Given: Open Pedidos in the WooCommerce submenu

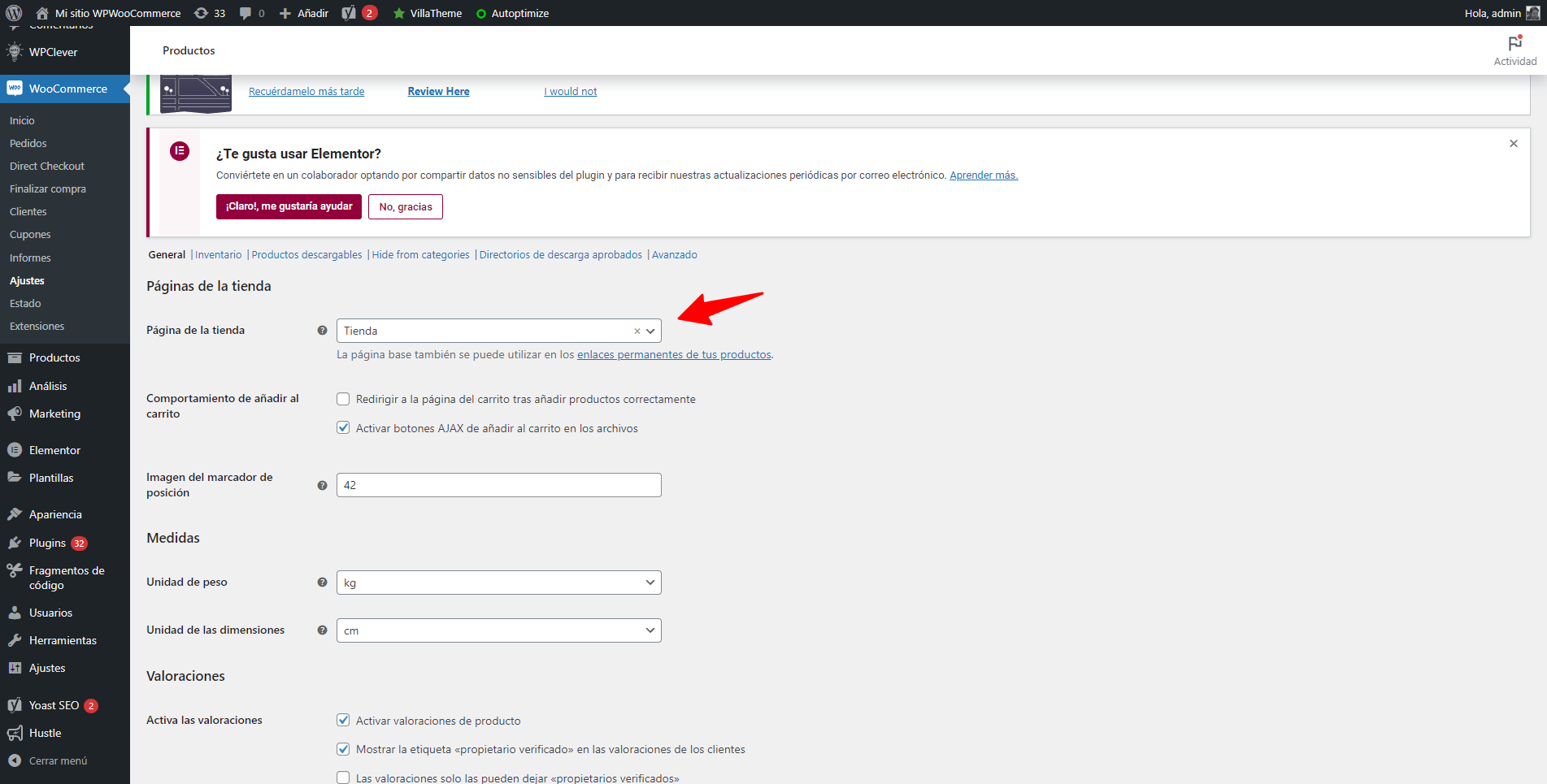Looking at the screenshot, I should tap(28, 143).
